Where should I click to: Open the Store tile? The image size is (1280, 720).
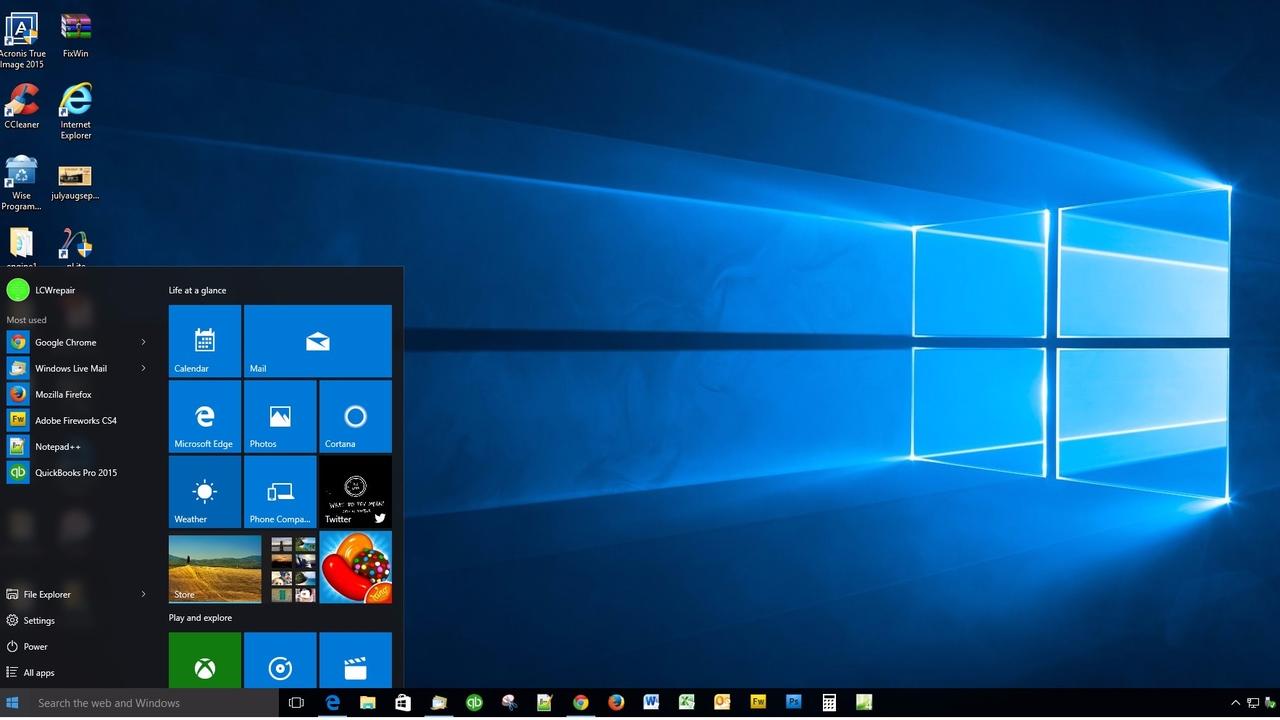pos(215,568)
